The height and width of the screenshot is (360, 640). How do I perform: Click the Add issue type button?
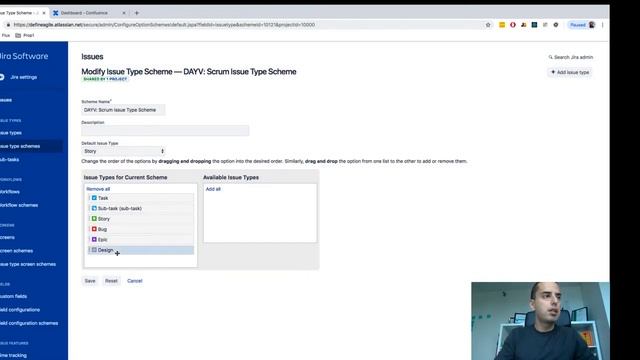click(570, 72)
